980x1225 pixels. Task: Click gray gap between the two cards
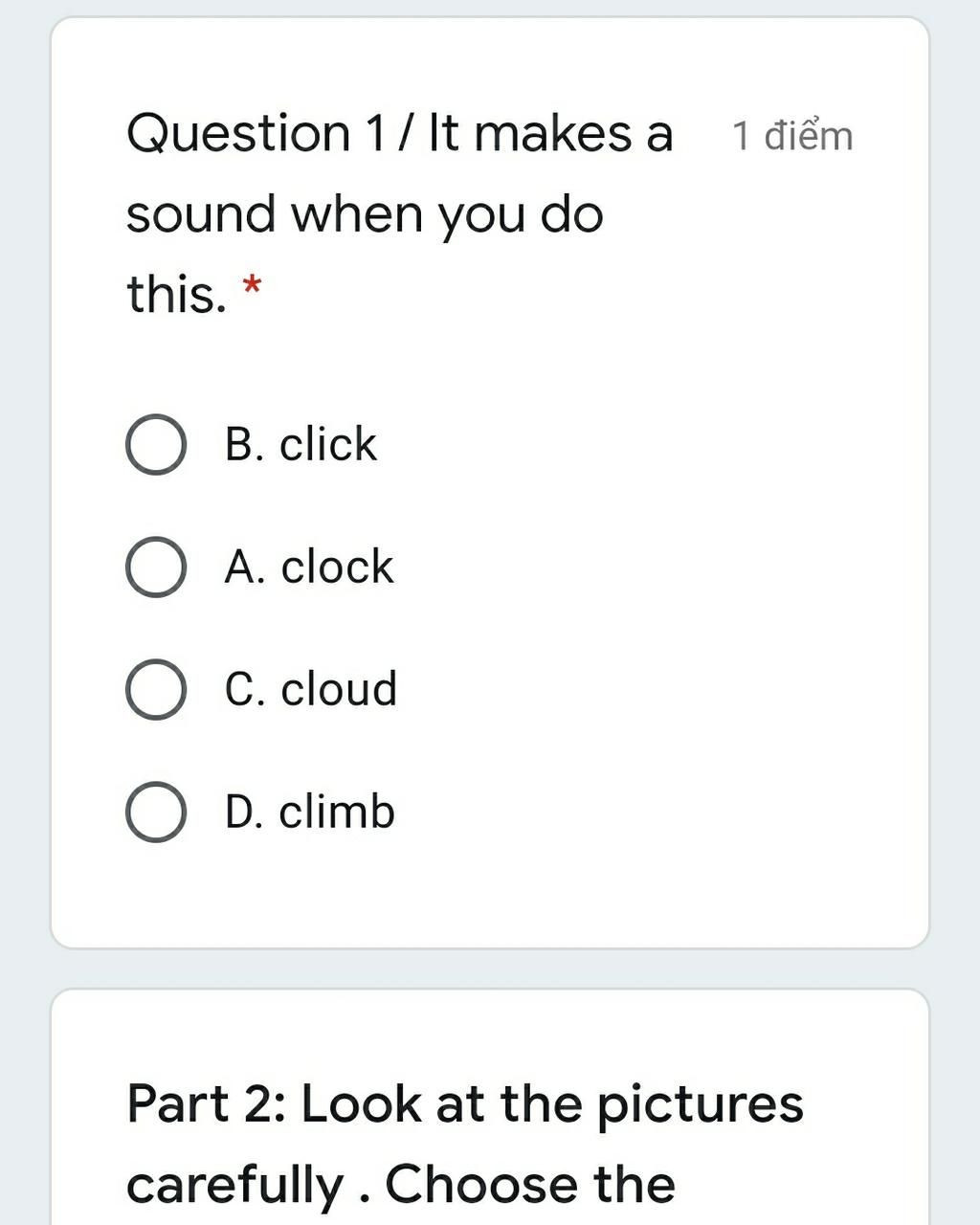pos(488,969)
